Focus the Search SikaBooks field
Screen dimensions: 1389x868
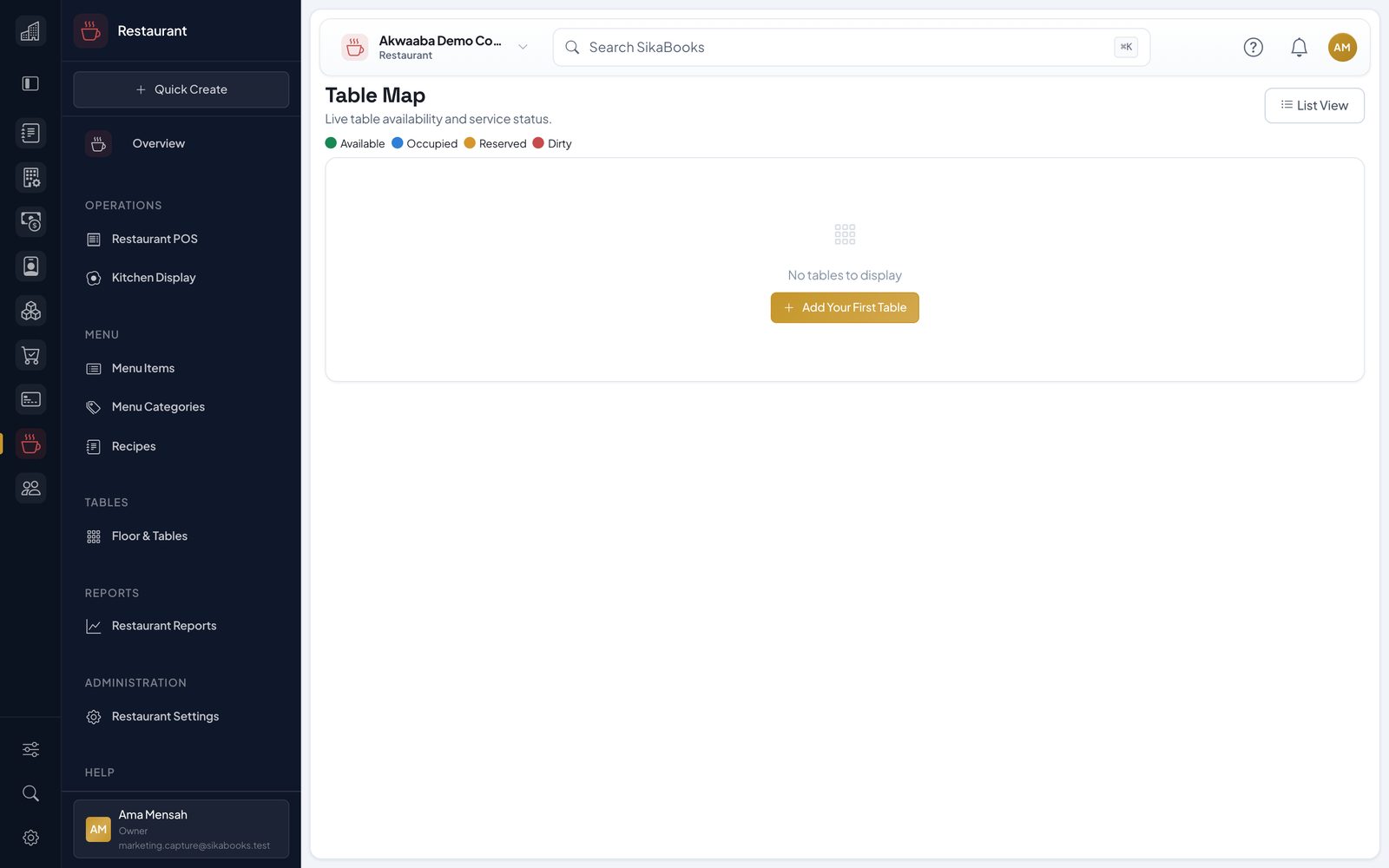(852, 48)
